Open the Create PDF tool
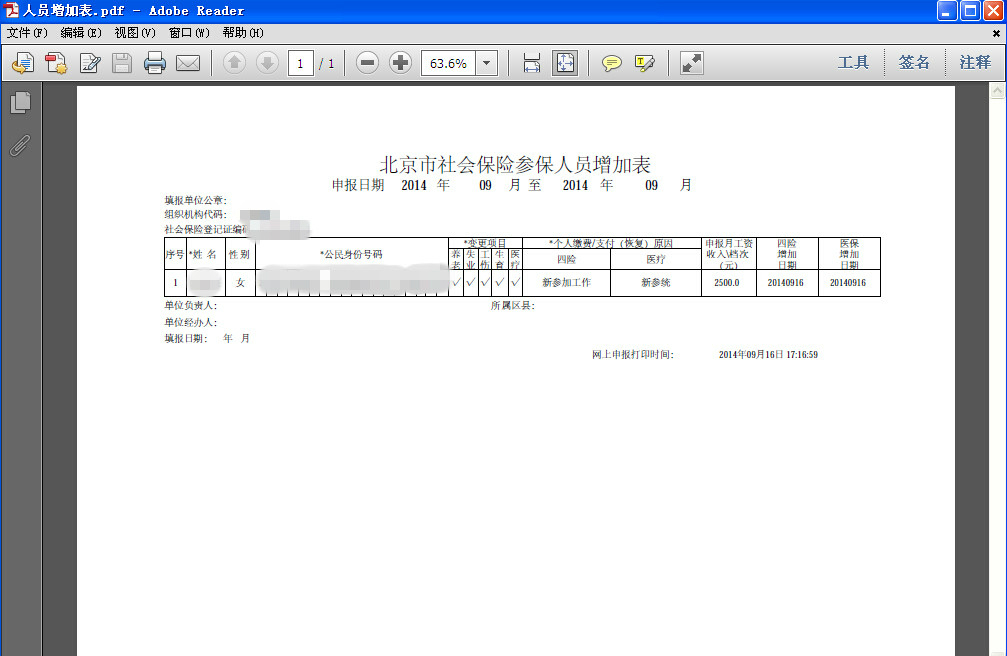The height and width of the screenshot is (656, 1007). coord(57,62)
